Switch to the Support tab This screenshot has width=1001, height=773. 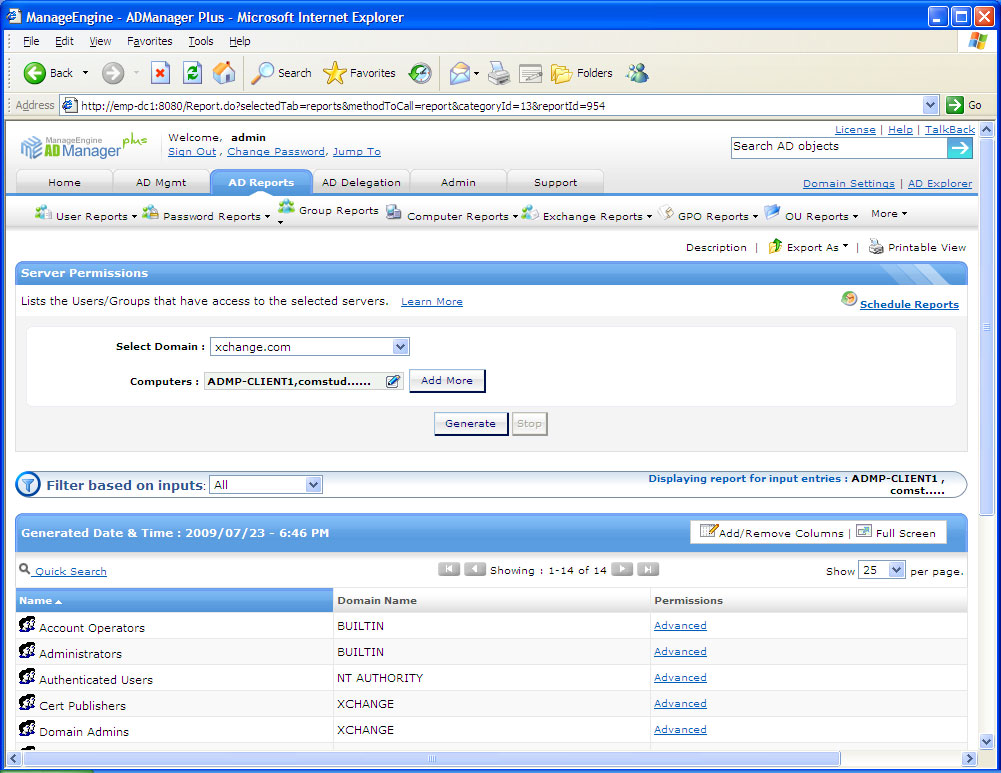click(x=555, y=182)
